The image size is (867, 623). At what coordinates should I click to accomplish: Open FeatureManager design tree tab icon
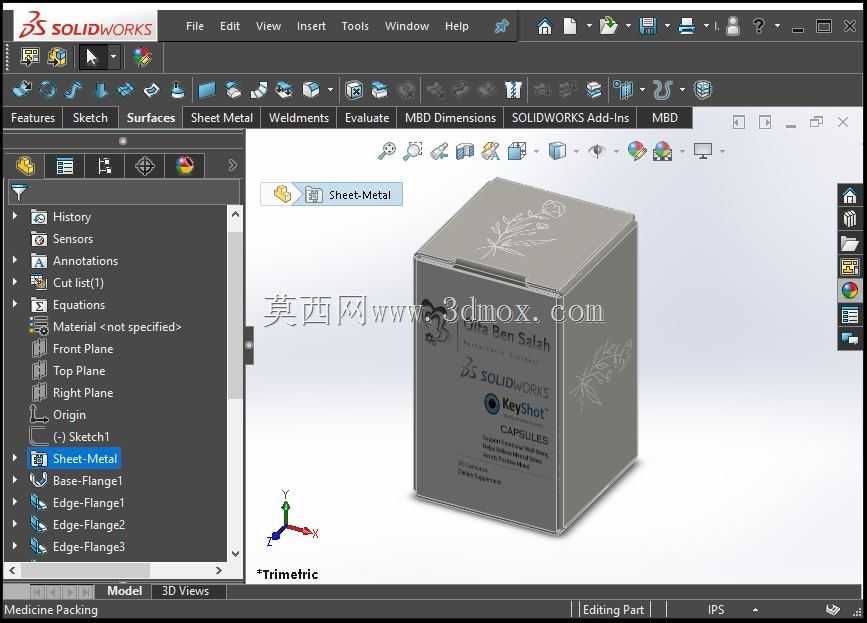(26, 165)
